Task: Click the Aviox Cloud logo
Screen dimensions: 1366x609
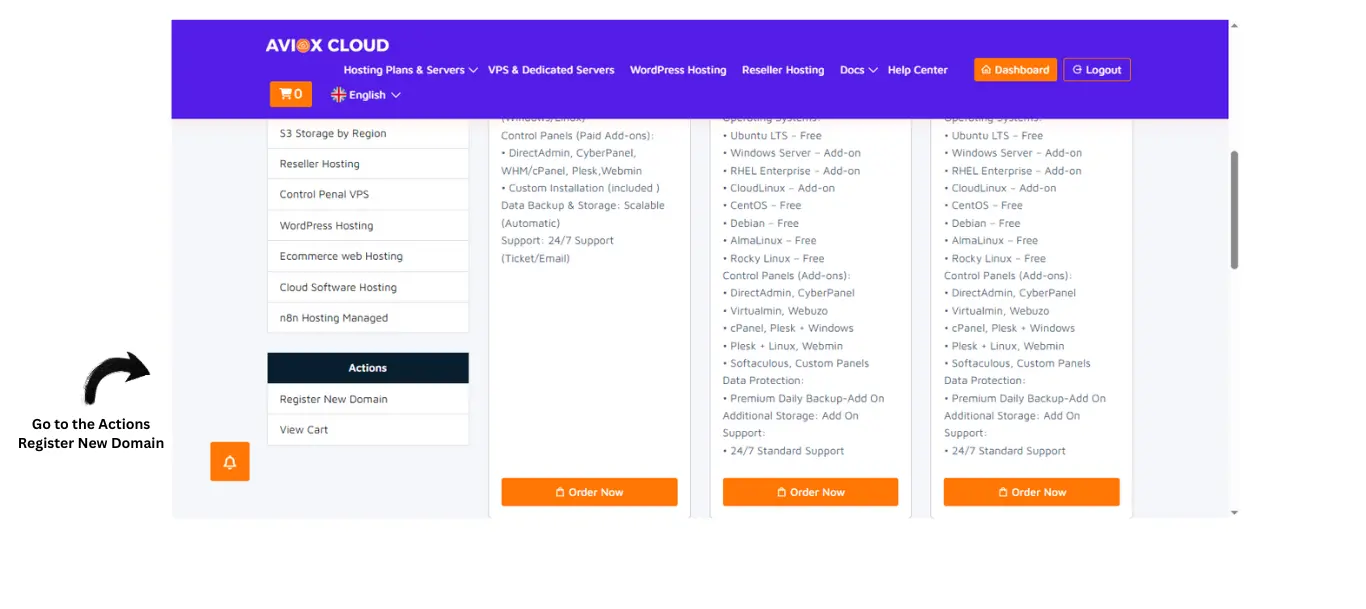Action: (x=327, y=45)
